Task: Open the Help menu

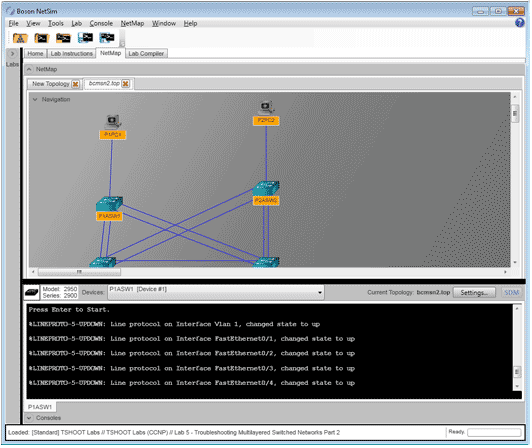Action: coord(190,23)
